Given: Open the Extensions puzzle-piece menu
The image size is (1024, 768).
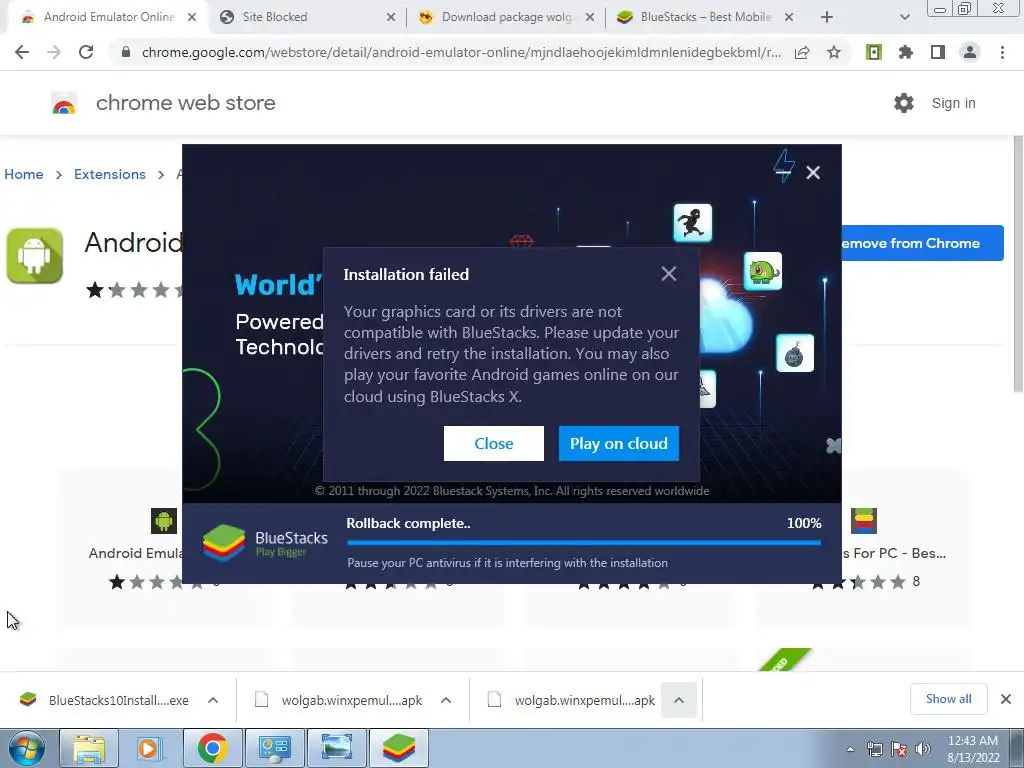Looking at the screenshot, I should (906, 52).
